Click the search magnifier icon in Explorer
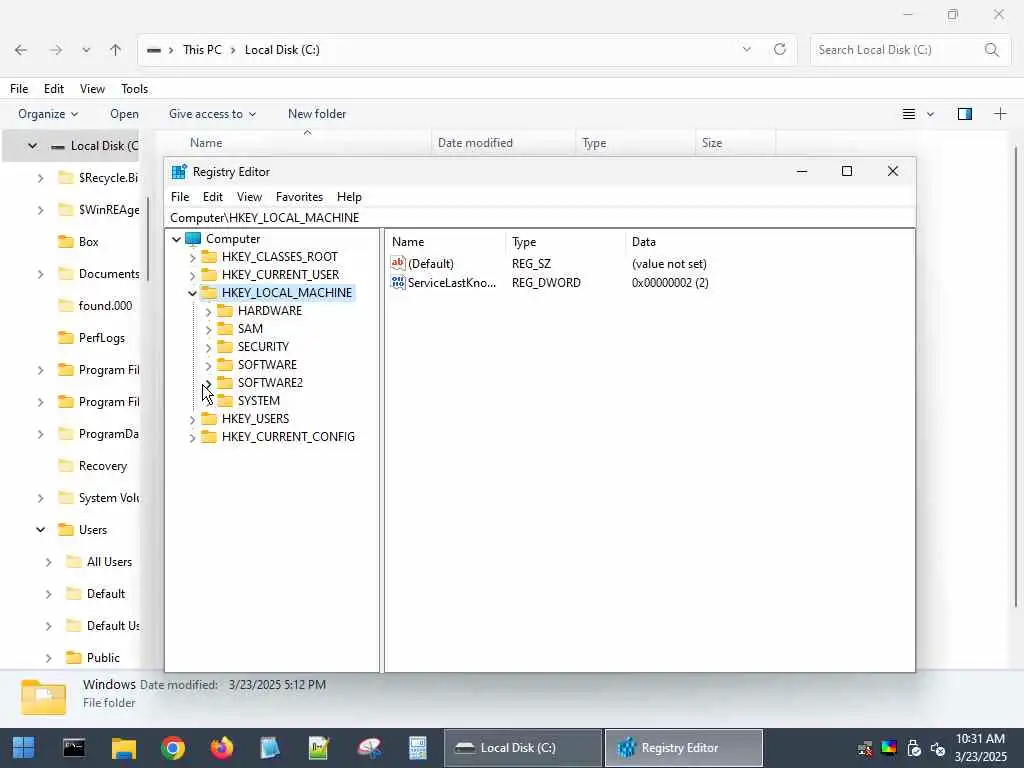Image resolution: width=1024 pixels, height=768 pixels. click(x=991, y=50)
